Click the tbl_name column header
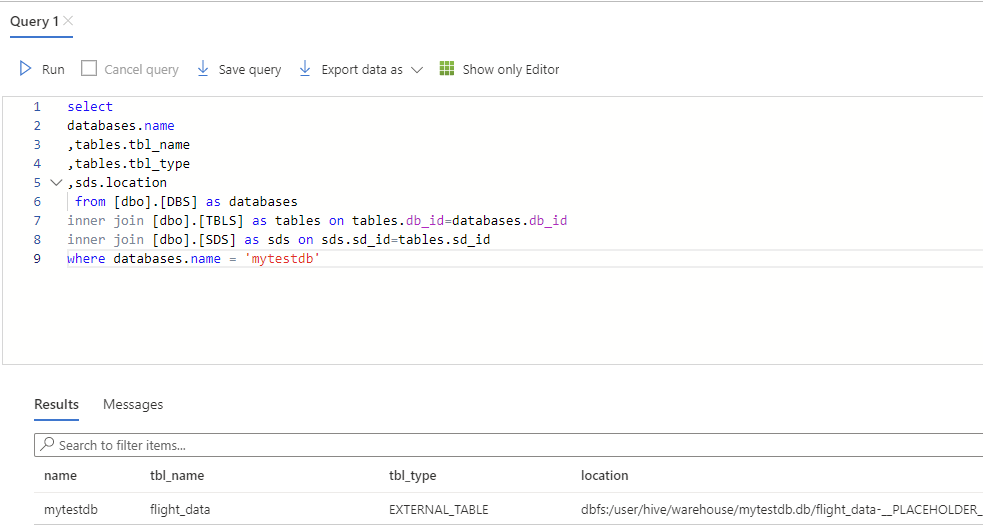Screen dimensions: 983x529 coord(177,475)
